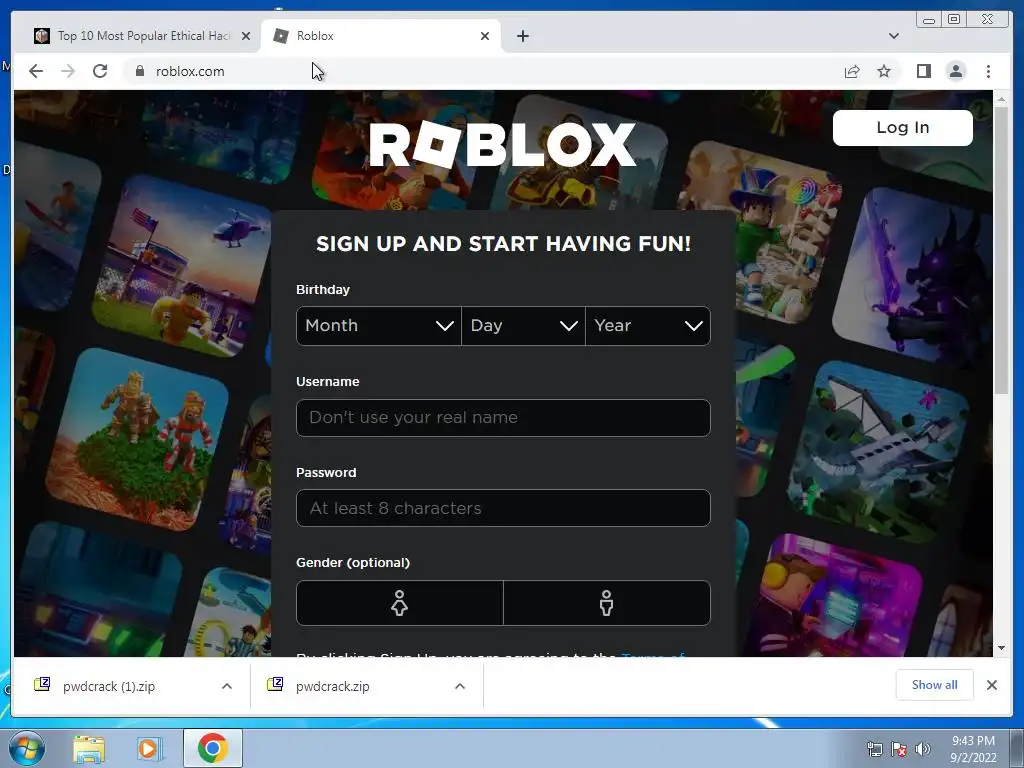Close the Ethical Hacking tab
The image size is (1024, 768).
(246, 36)
